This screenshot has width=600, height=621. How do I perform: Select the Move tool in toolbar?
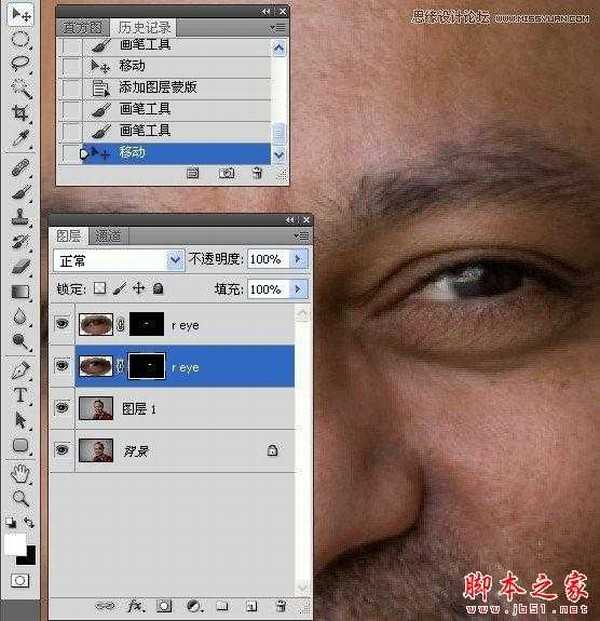pyautogui.click(x=21, y=15)
